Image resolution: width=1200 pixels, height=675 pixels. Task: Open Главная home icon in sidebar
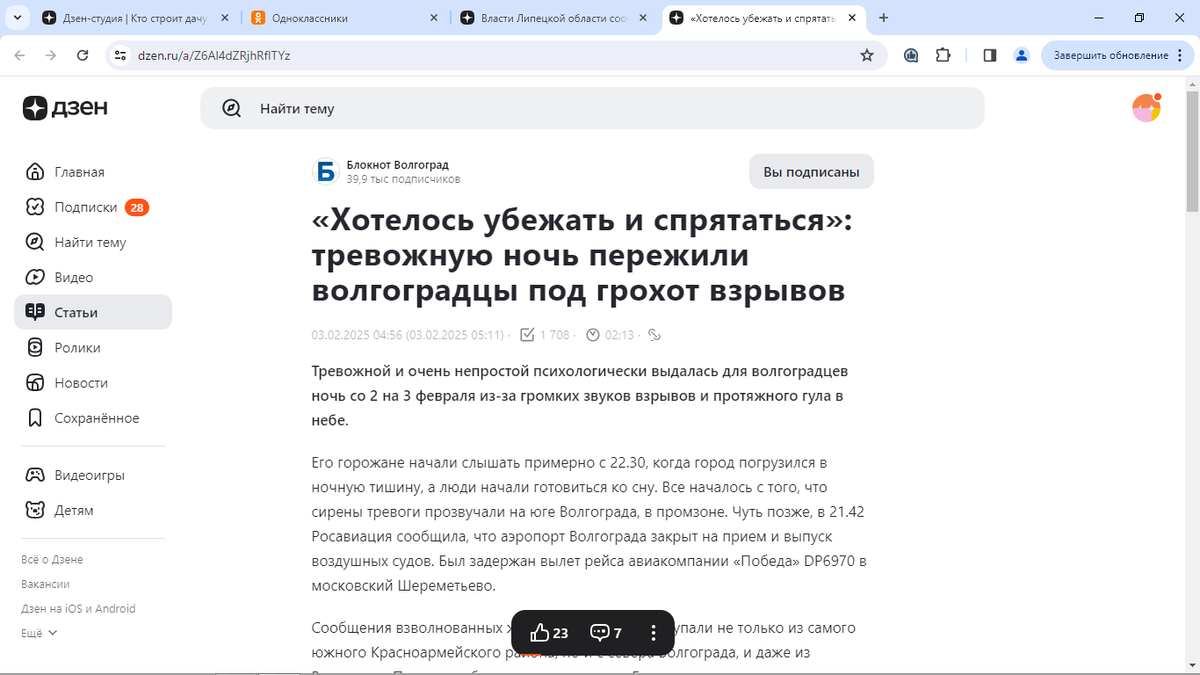[35, 172]
